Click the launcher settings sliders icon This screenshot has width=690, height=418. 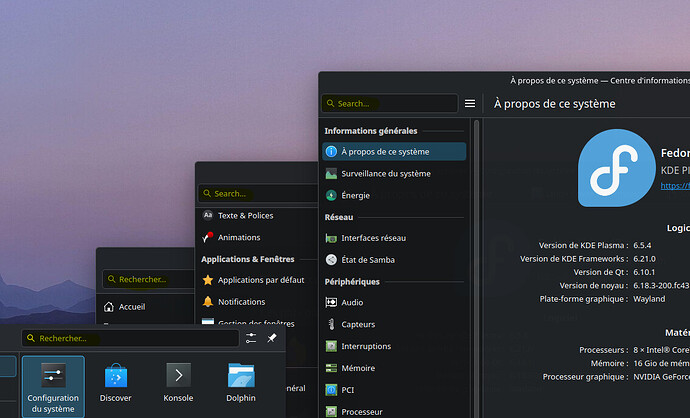(251, 339)
